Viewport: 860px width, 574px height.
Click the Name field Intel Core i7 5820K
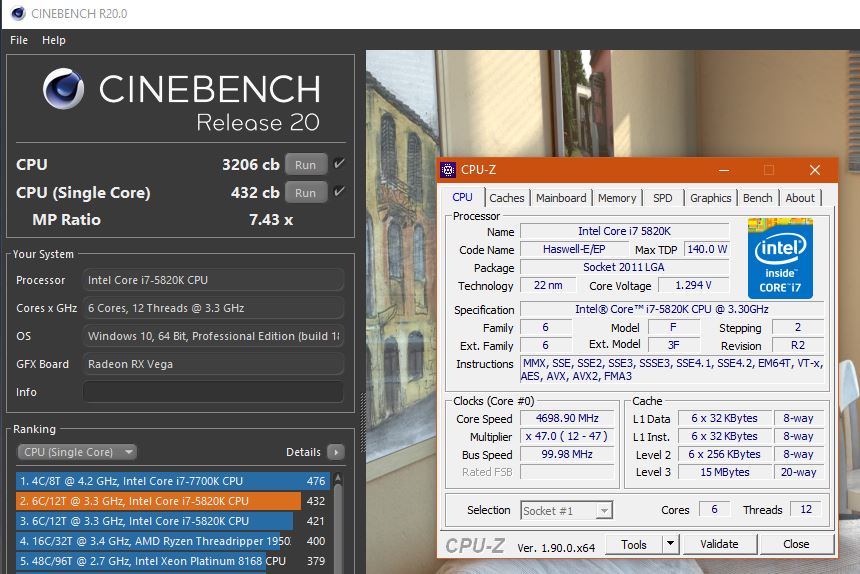(x=624, y=231)
